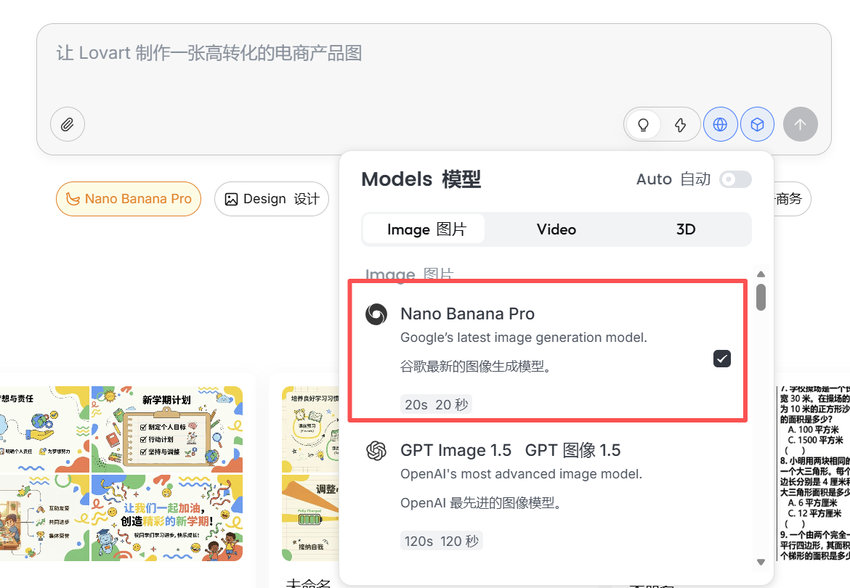
Task: Click the Design 设计 button
Action: pos(271,199)
